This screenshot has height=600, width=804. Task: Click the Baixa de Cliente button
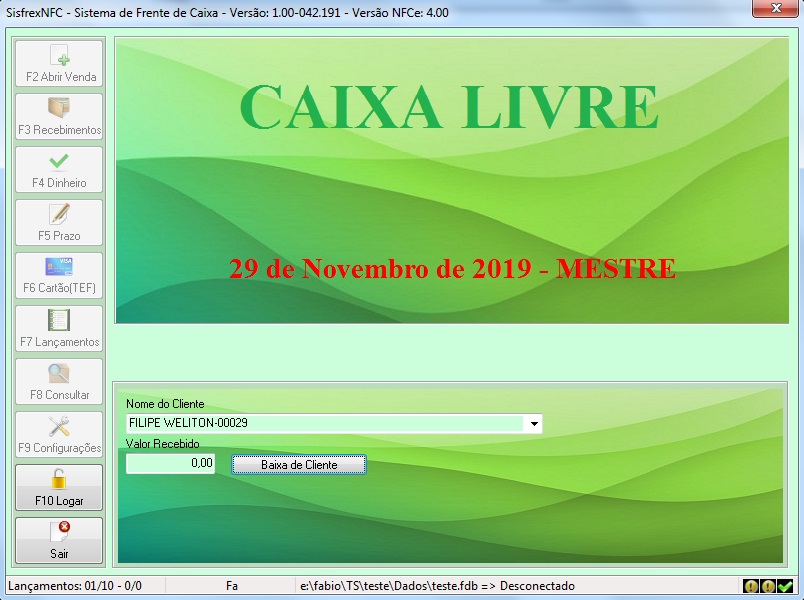(299, 465)
